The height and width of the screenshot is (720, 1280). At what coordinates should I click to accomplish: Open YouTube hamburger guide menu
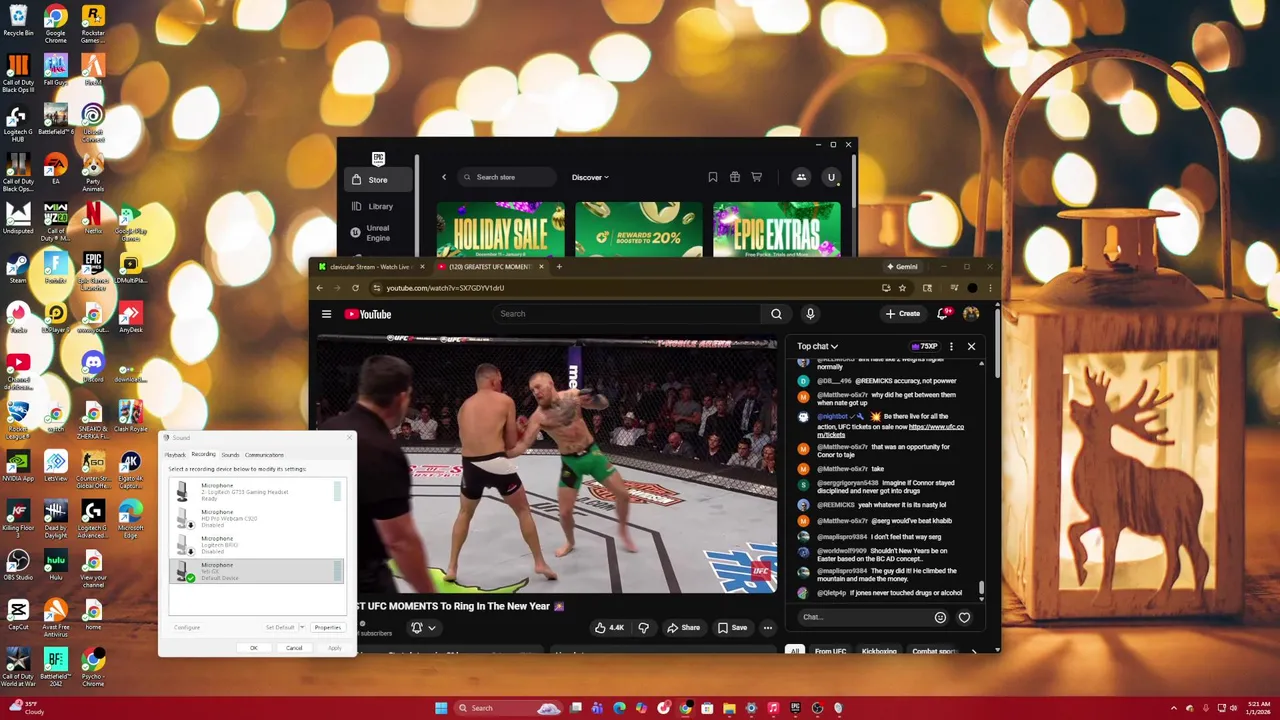click(326, 314)
